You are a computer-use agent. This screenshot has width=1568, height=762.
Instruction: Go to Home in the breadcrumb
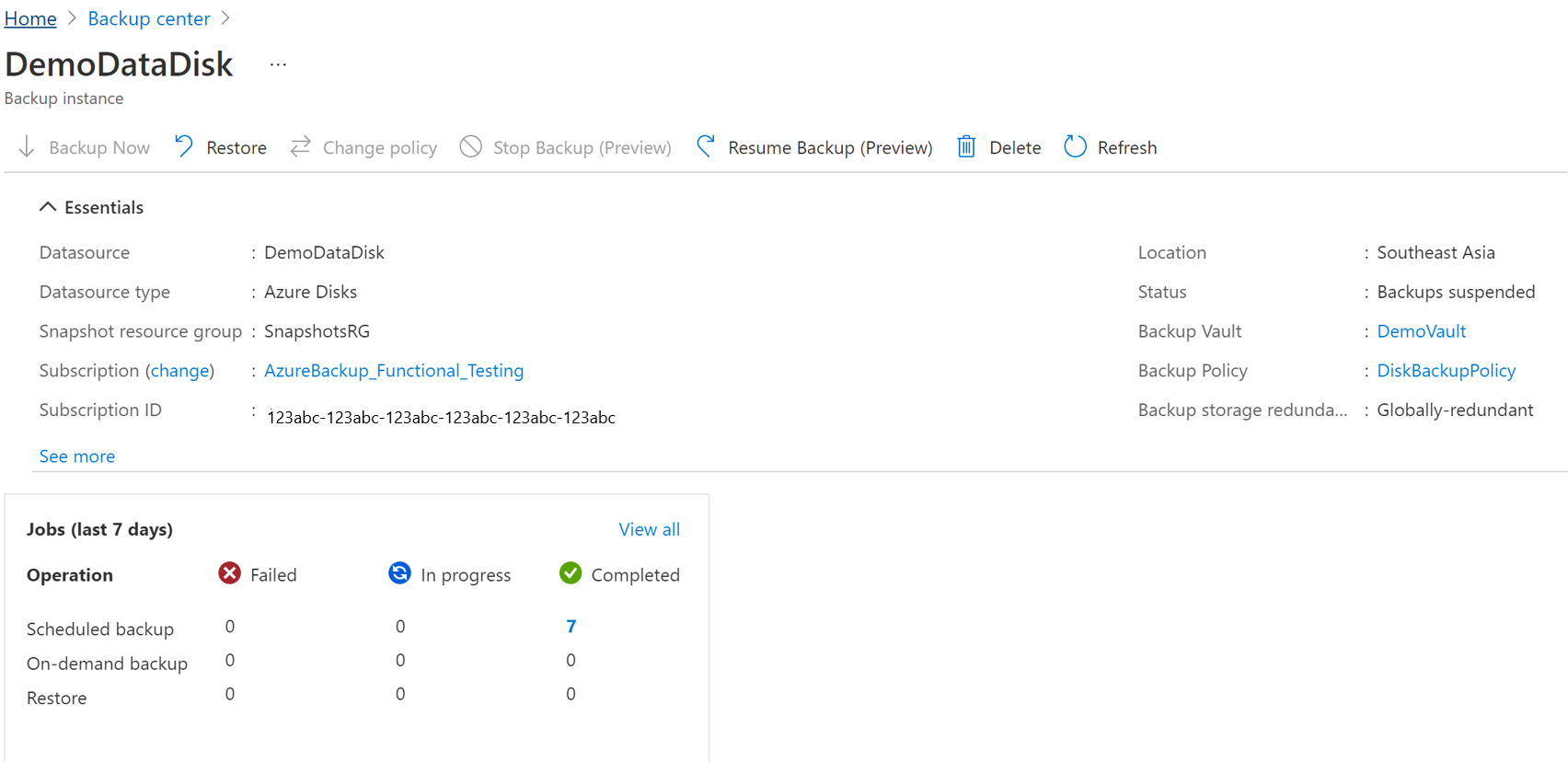pyautogui.click(x=30, y=18)
